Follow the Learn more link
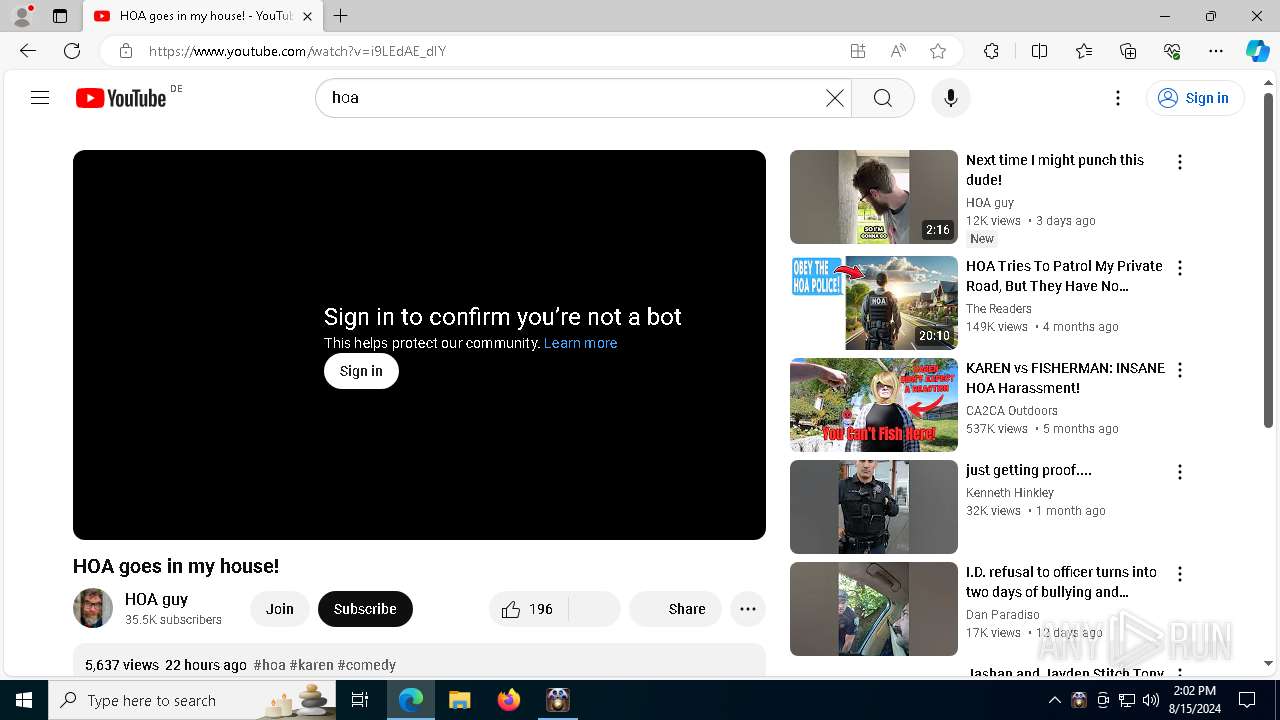 pyautogui.click(x=580, y=343)
